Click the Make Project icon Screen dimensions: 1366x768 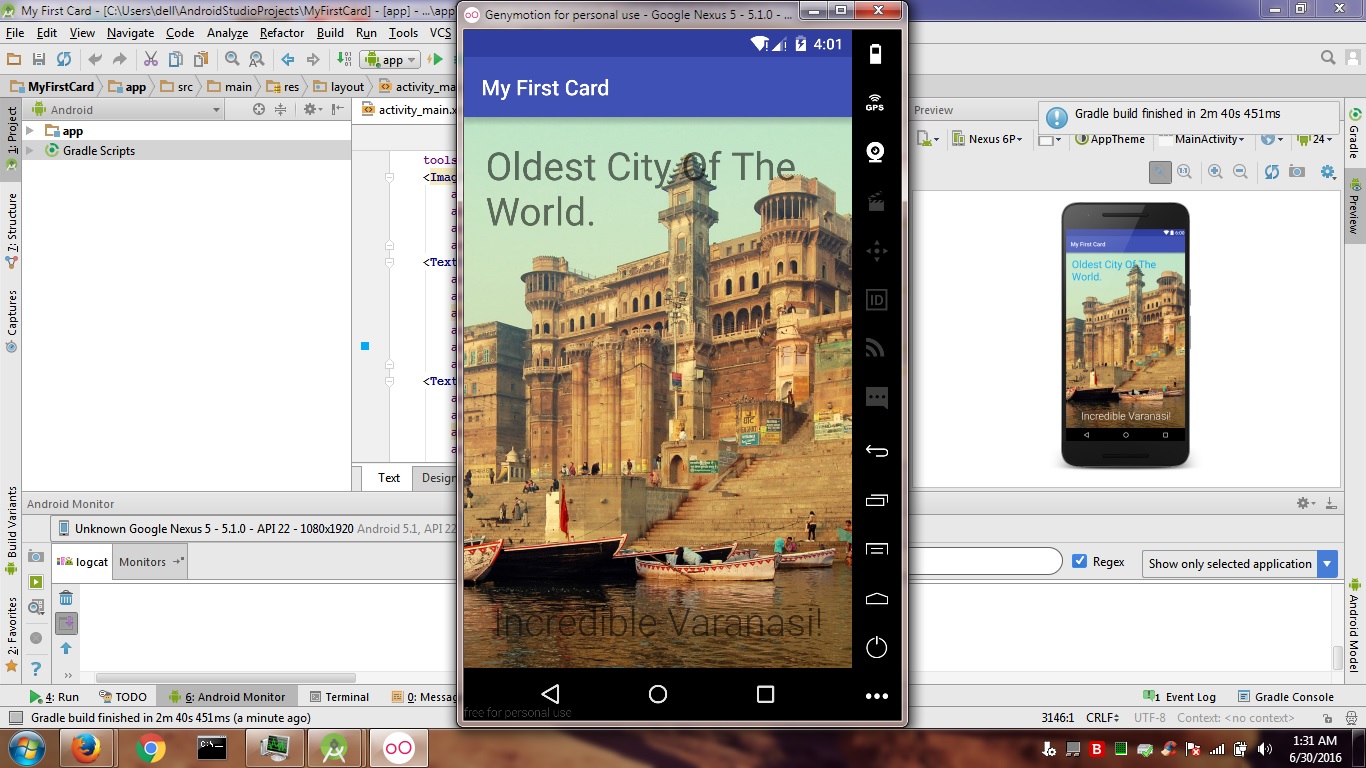pyautogui.click(x=345, y=60)
